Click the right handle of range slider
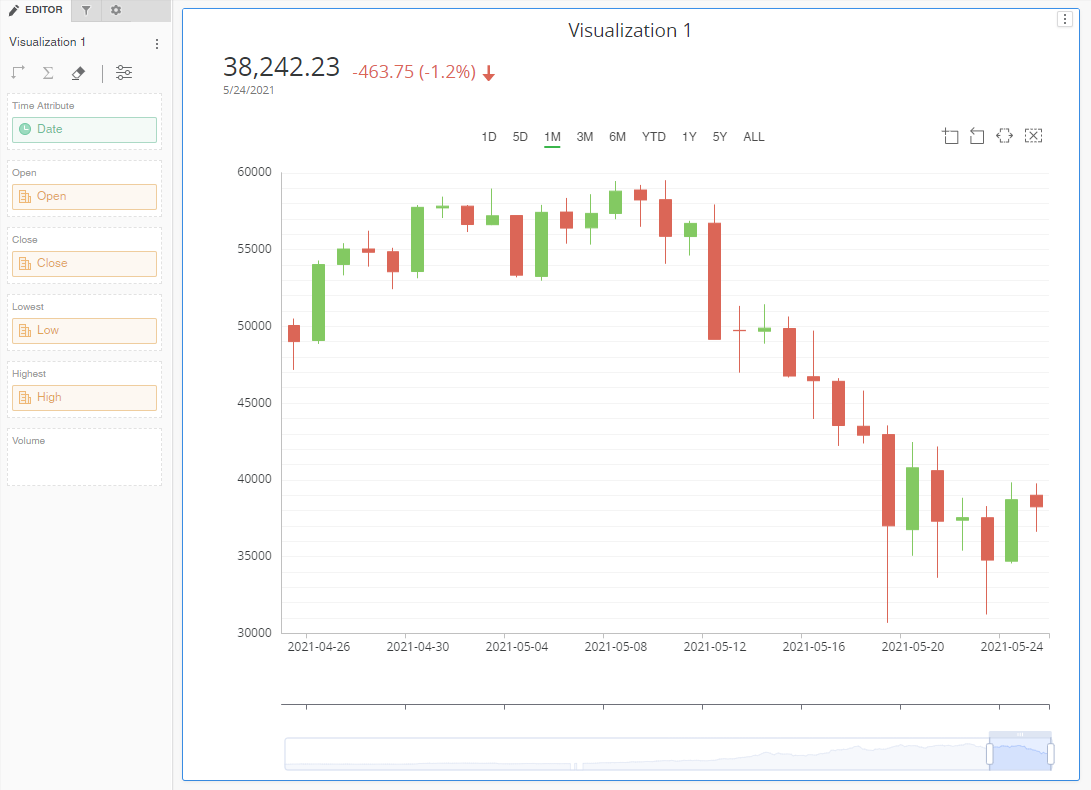Screen dimensions: 1091x790 coord(1050,753)
